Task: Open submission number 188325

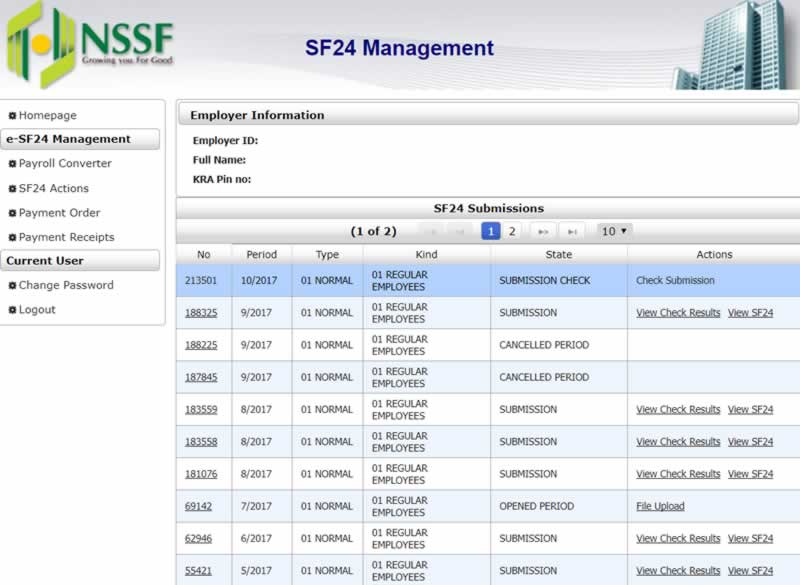Action: 201,313
